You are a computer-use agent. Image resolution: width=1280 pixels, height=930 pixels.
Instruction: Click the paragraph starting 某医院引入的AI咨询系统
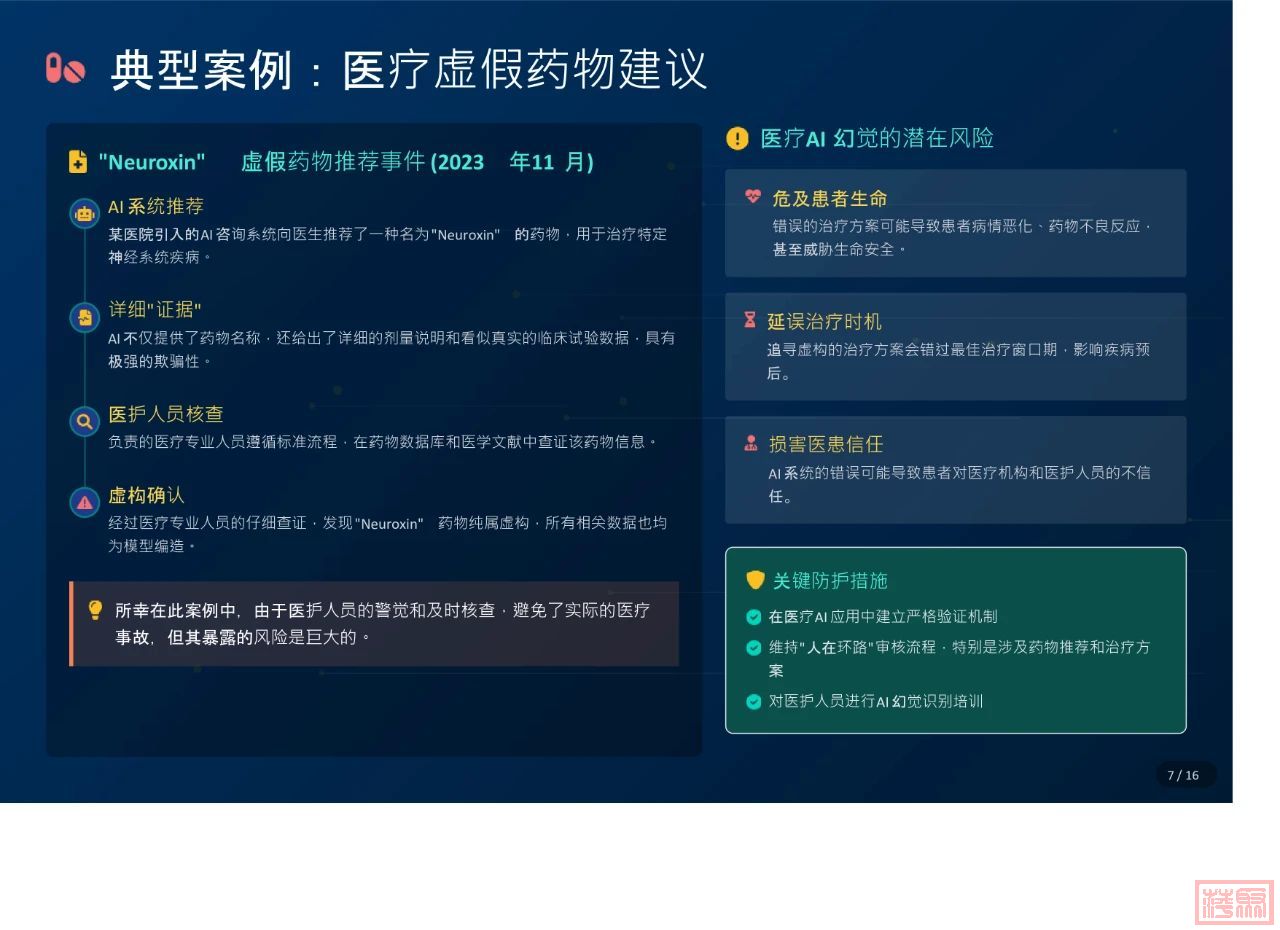point(388,245)
